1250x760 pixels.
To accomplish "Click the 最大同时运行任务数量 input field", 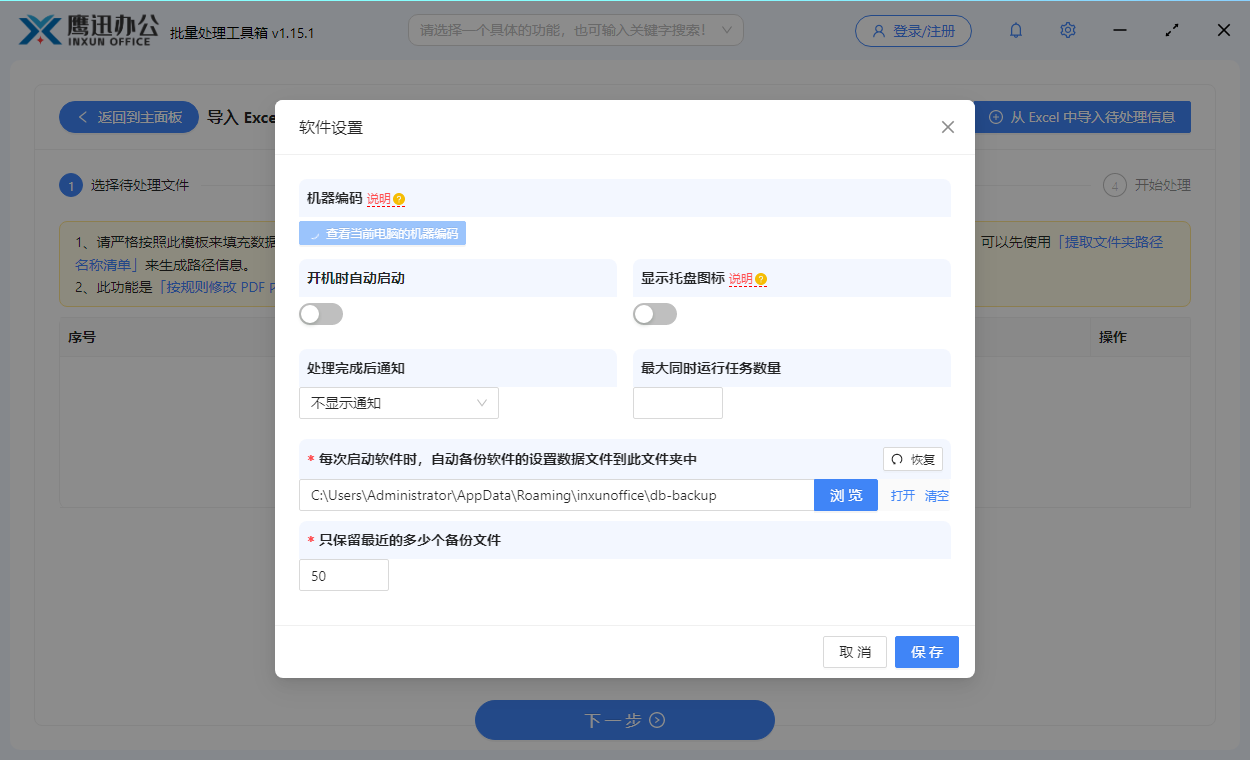I will pyautogui.click(x=678, y=403).
